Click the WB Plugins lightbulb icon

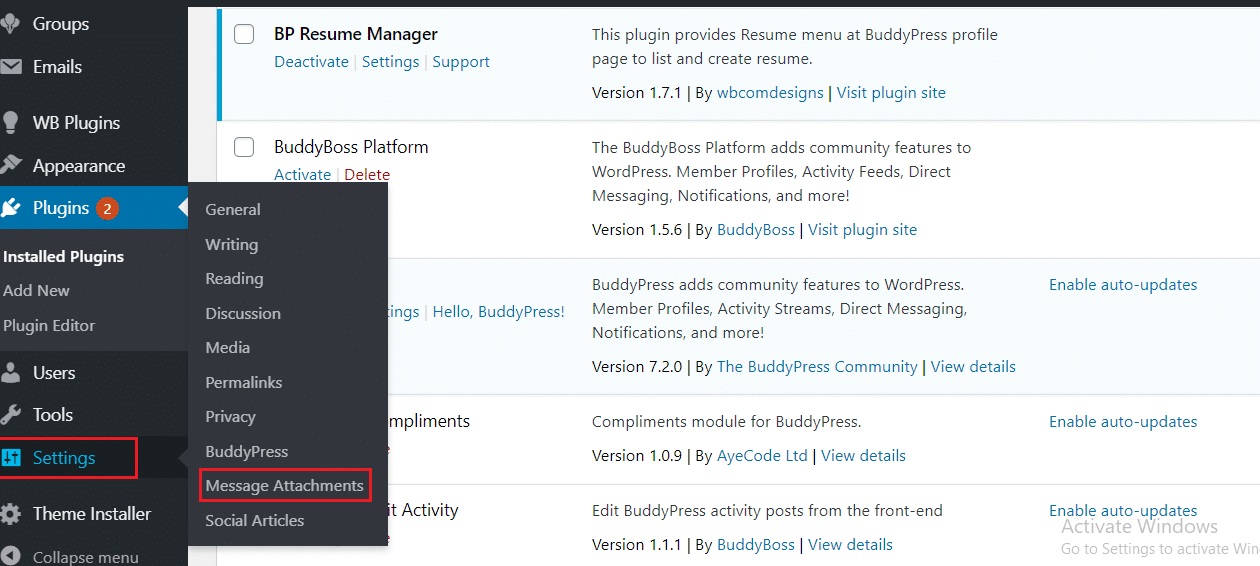coord(10,123)
